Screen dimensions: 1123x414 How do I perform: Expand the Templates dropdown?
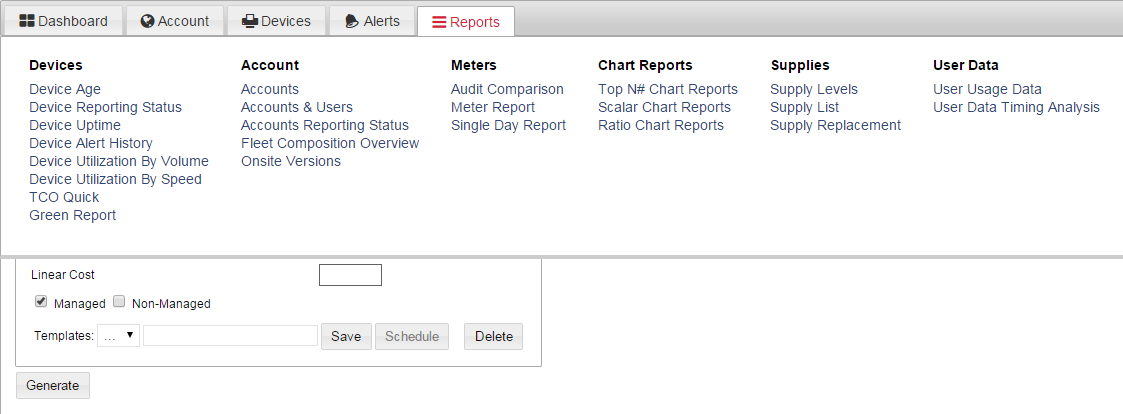click(119, 335)
